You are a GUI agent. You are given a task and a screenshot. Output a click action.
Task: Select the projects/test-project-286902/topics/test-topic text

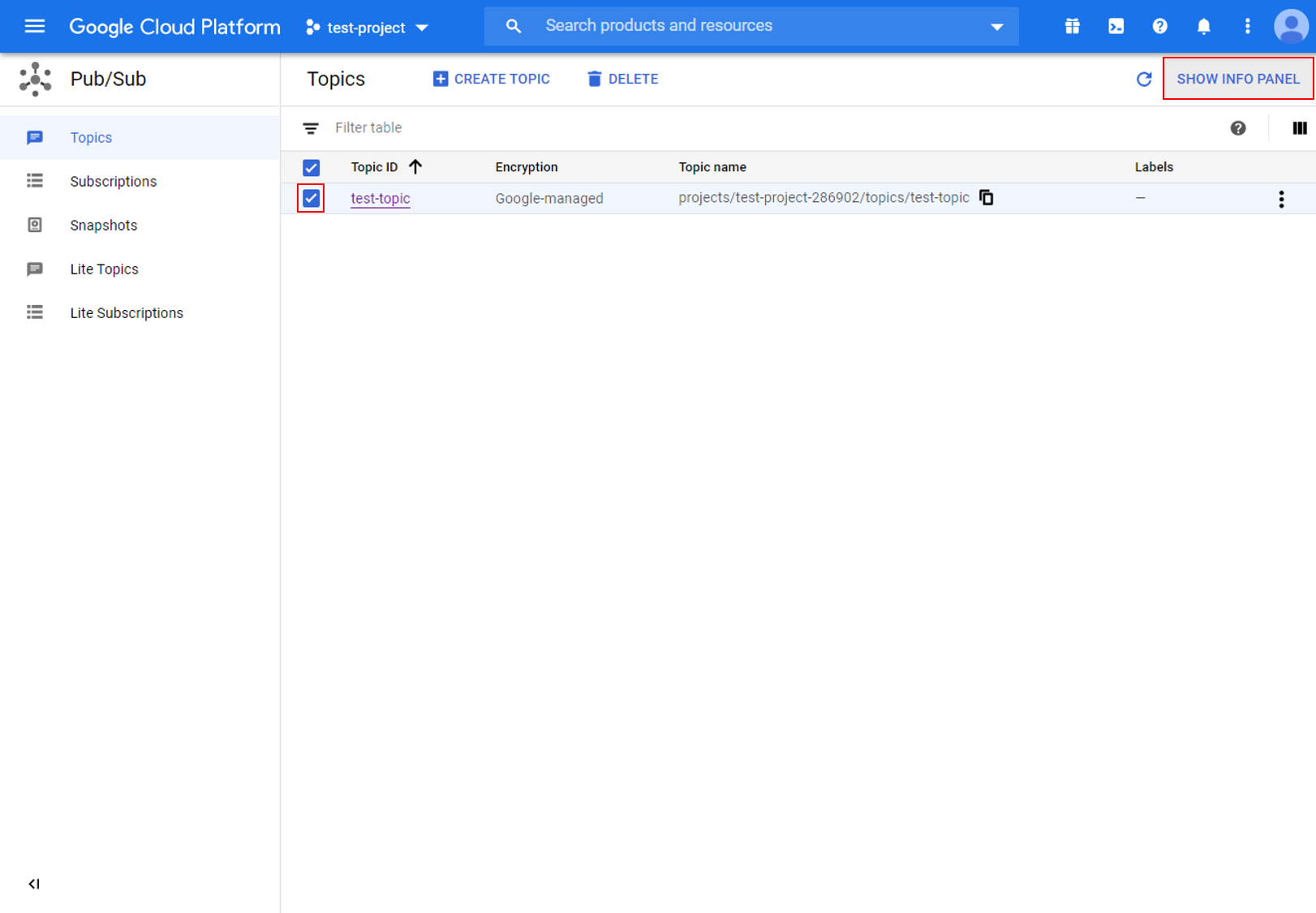[x=824, y=198]
